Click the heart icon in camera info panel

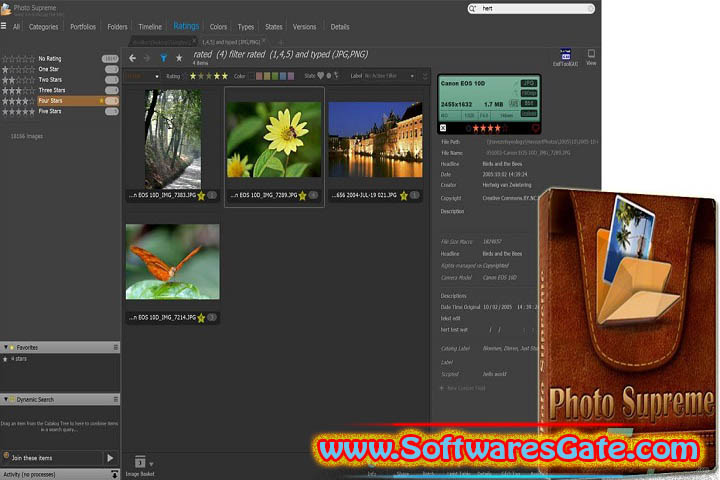point(535,128)
